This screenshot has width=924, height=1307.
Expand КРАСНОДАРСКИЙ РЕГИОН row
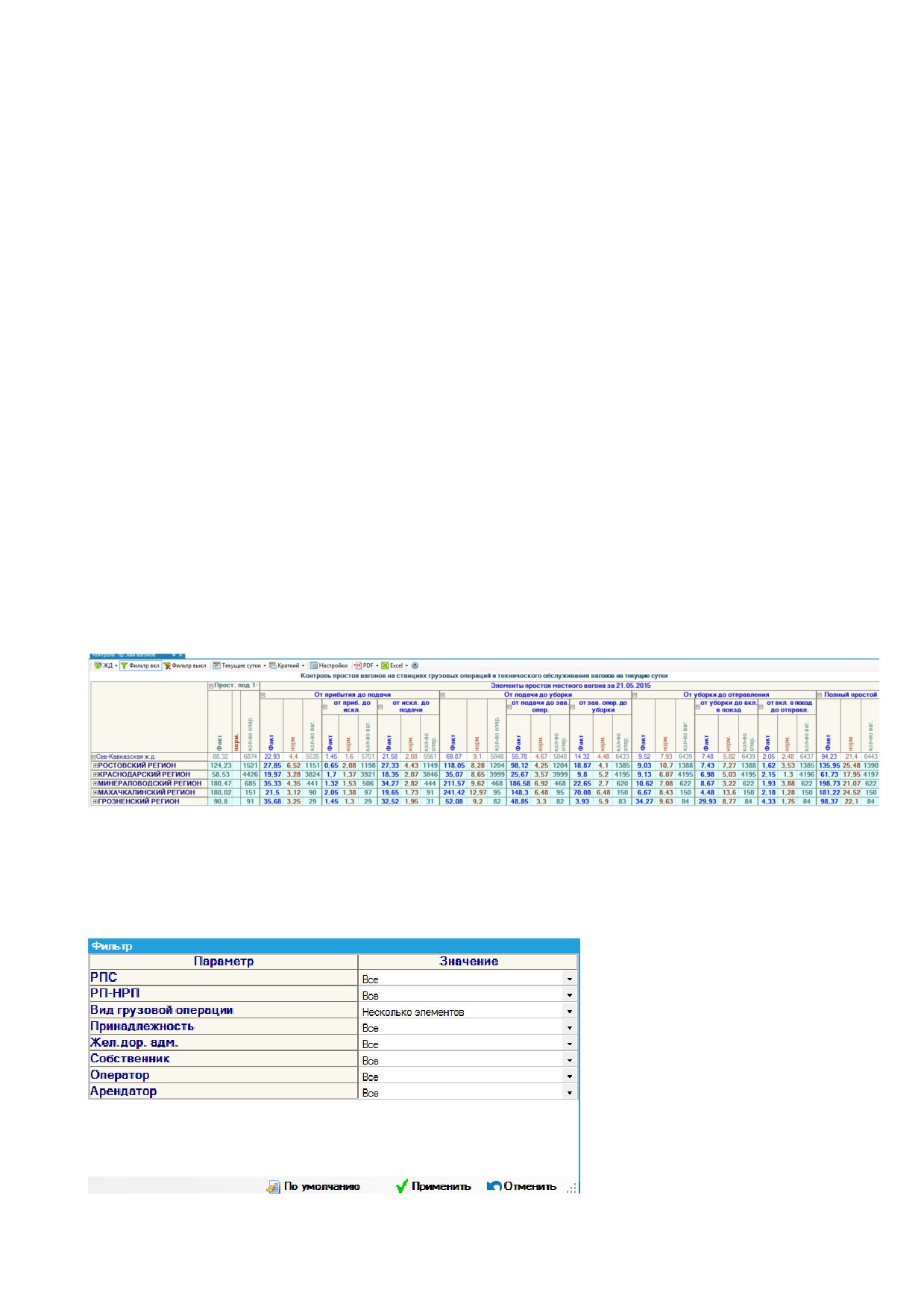[x=95, y=774]
